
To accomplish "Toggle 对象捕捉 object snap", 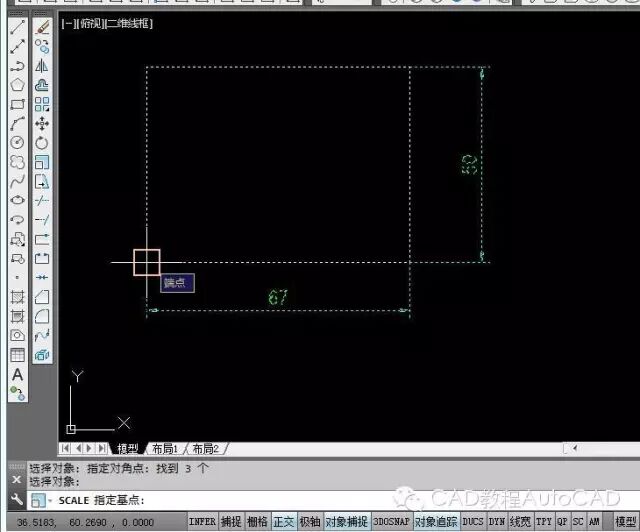I will pos(347,521).
